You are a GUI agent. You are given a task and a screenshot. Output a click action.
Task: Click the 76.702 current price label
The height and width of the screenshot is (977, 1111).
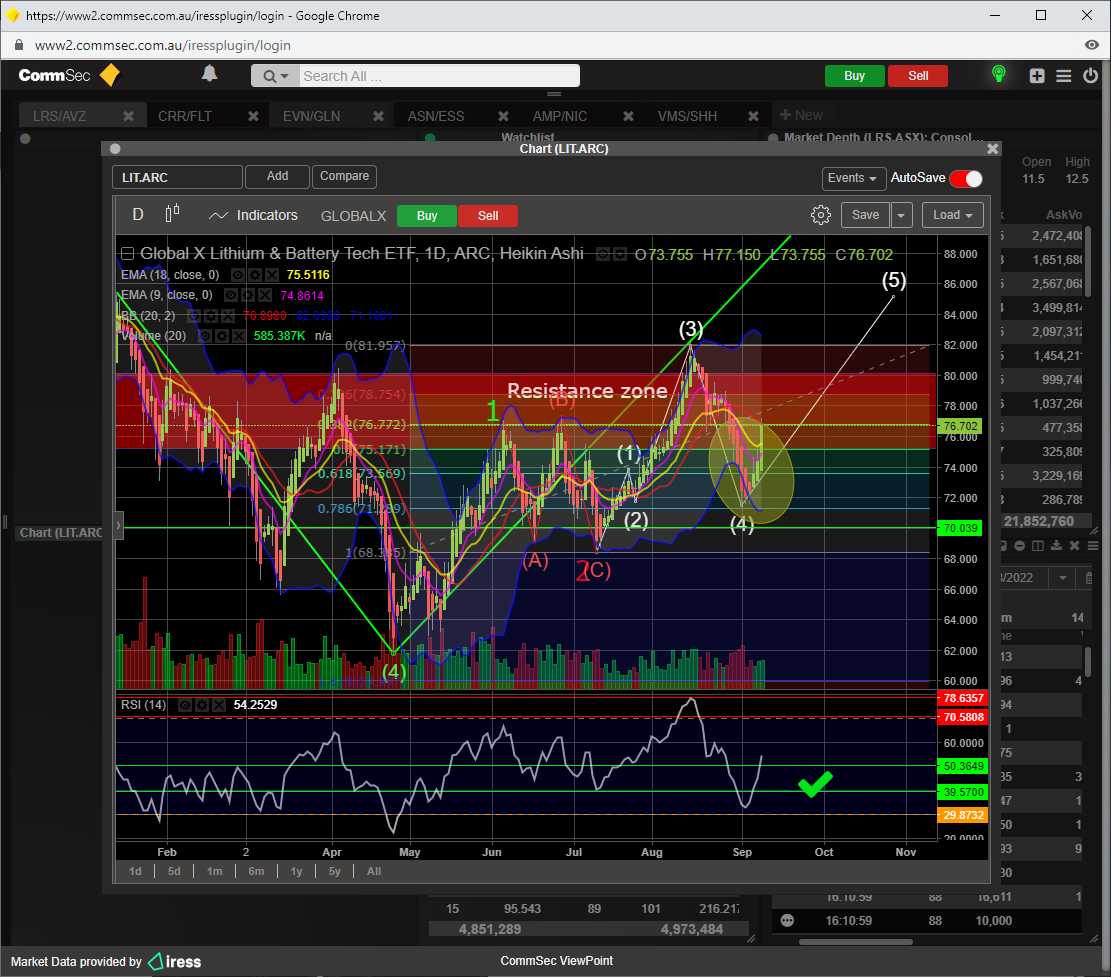coord(960,426)
